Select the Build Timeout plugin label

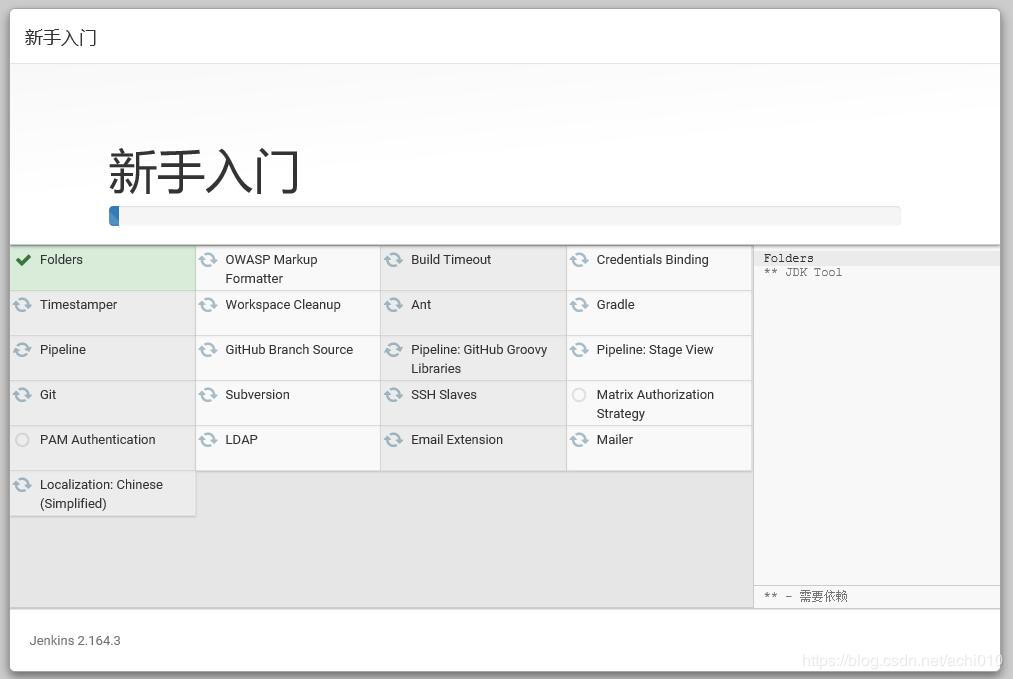[x=450, y=260]
